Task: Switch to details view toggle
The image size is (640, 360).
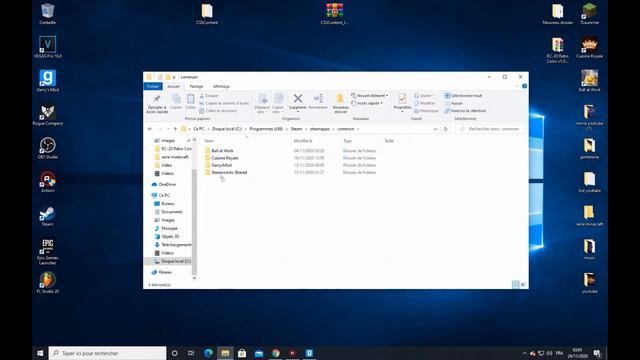Action: pos(516,284)
